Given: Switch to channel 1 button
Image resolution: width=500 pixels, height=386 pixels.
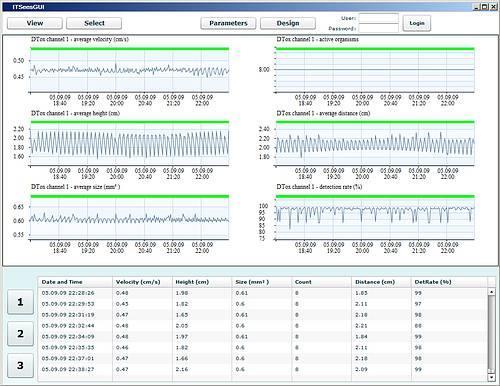Looking at the screenshot, I should [x=20, y=302].
